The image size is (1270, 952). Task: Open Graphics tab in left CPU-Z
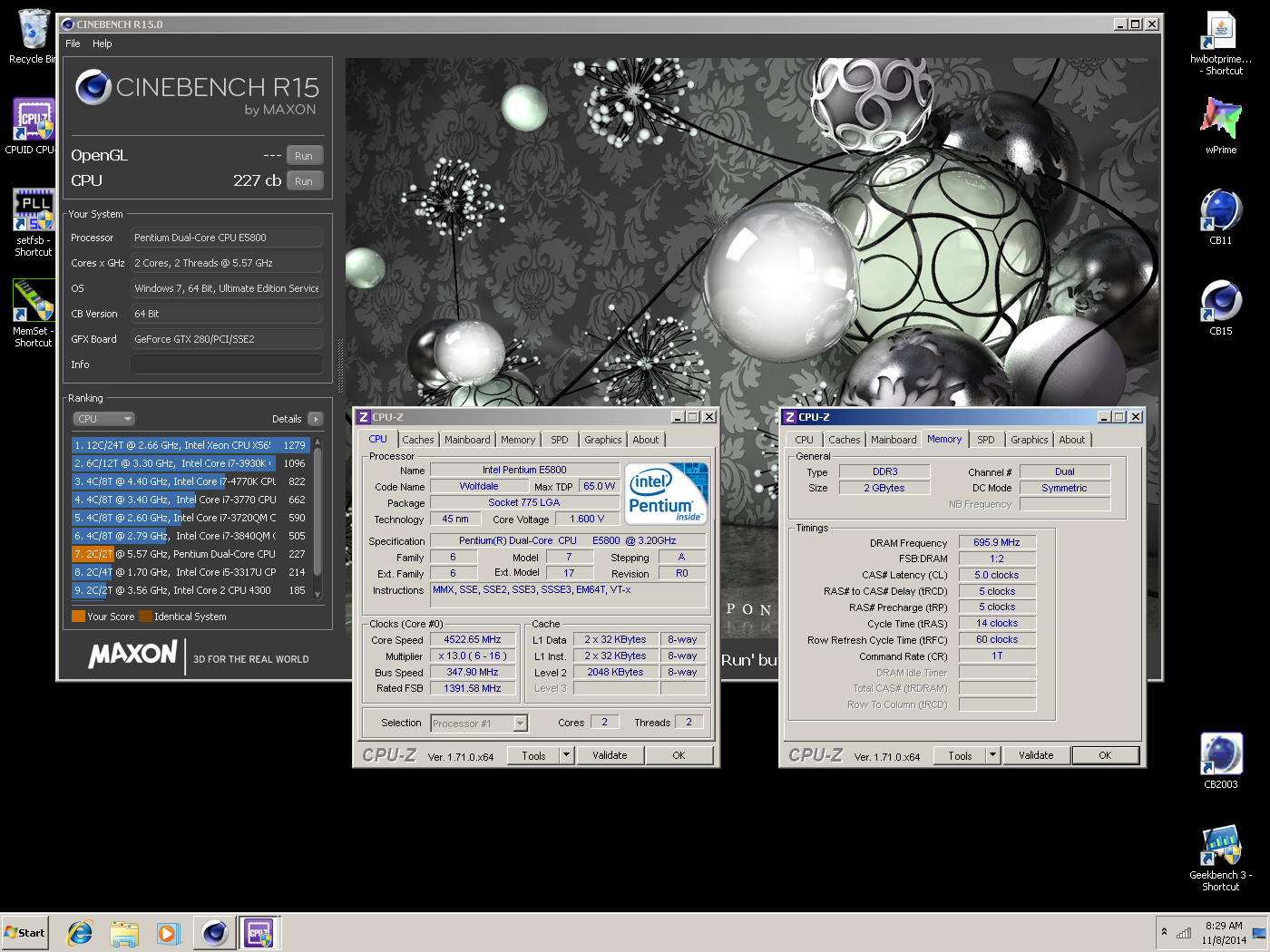[x=603, y=440]
